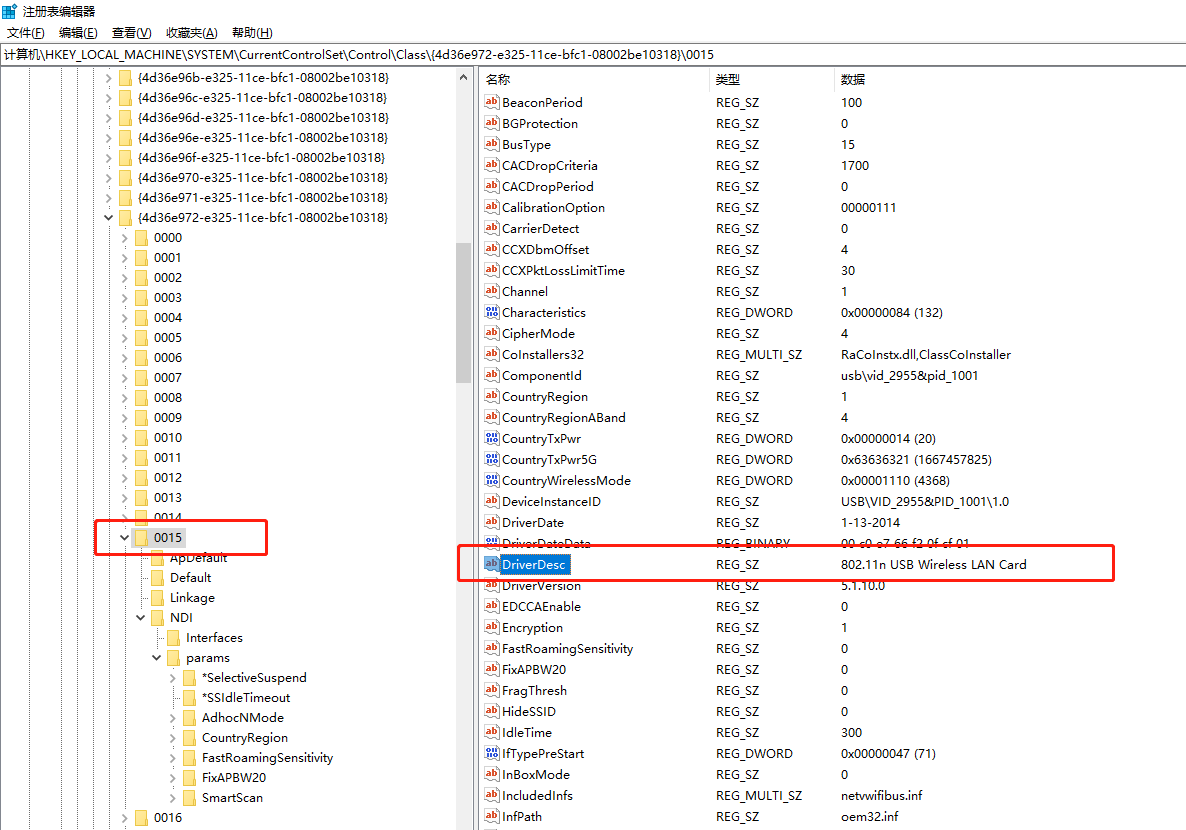Expand the 0016 key node
Screen dimensions: 1186x830
tap(125, 818)
